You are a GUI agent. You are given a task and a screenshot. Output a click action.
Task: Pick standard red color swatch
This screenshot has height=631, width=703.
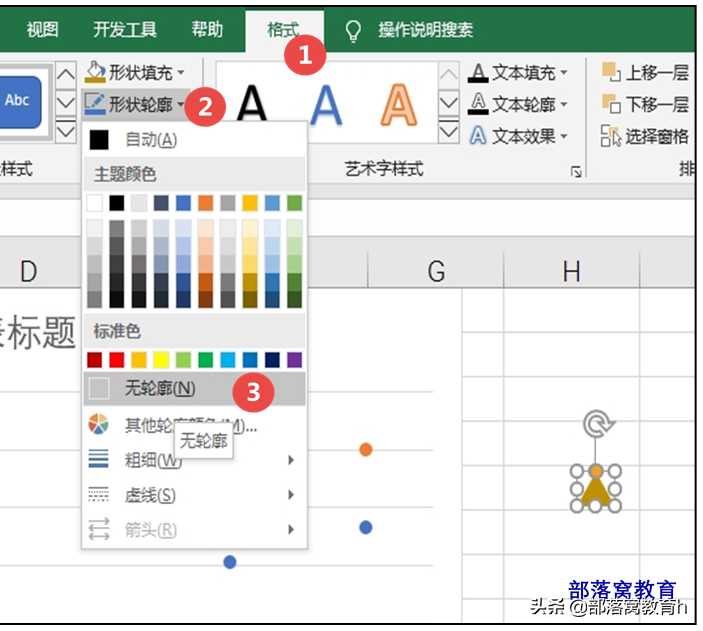tap(117, 360)
